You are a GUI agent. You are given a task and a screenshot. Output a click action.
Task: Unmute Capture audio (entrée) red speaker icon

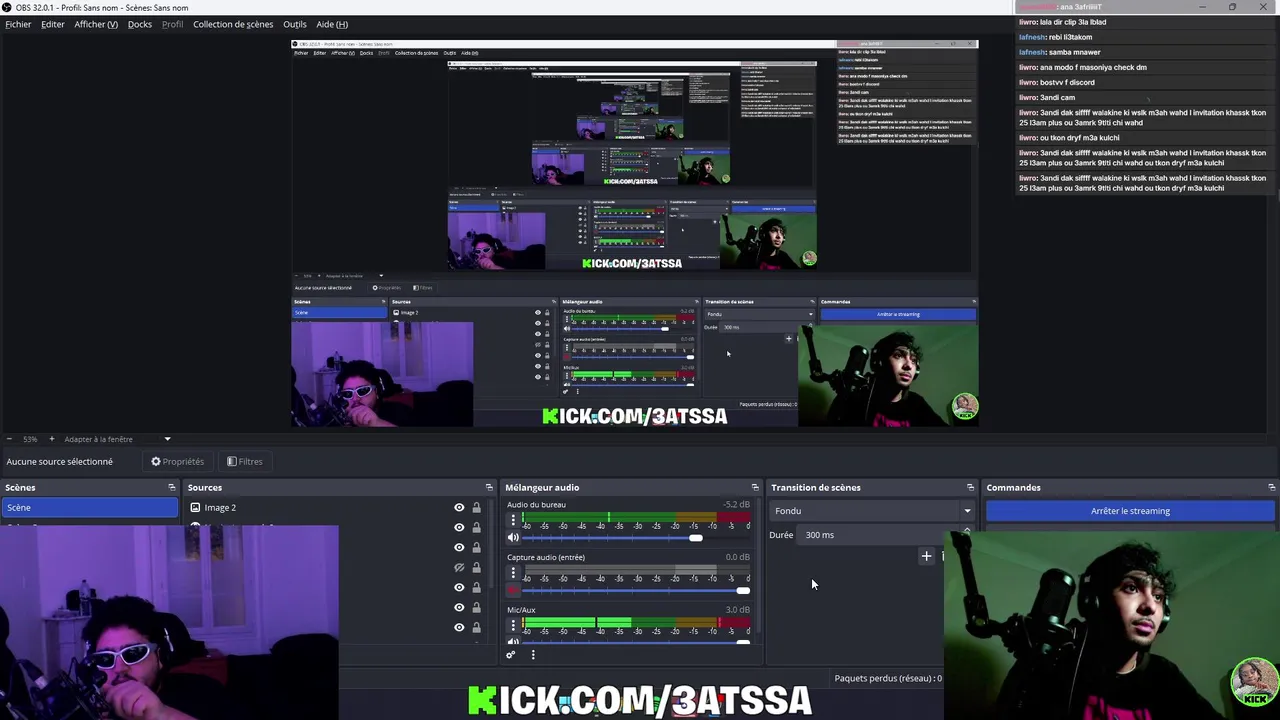(x=513, y=590)
